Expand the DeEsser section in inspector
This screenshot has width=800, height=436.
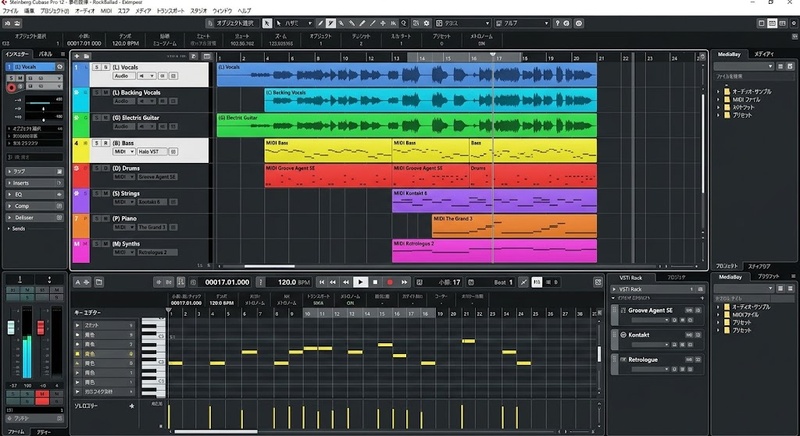tap(34, 218)
